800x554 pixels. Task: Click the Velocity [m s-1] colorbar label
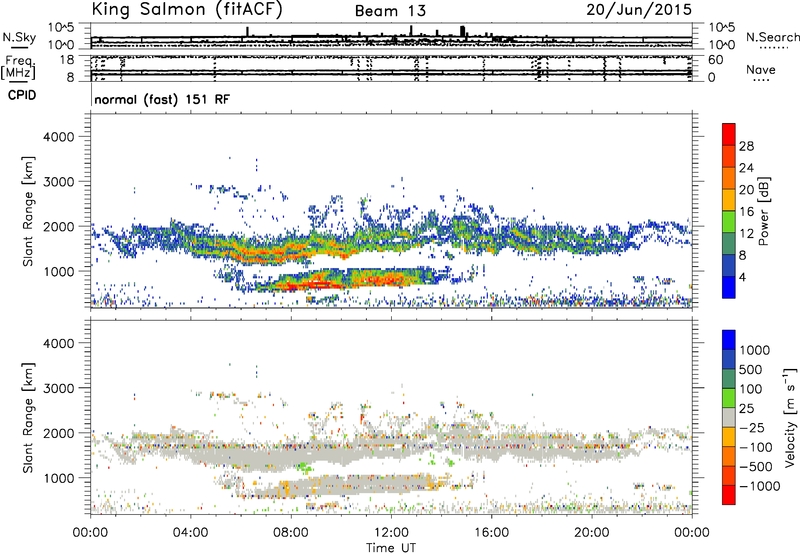coord(790,417)
